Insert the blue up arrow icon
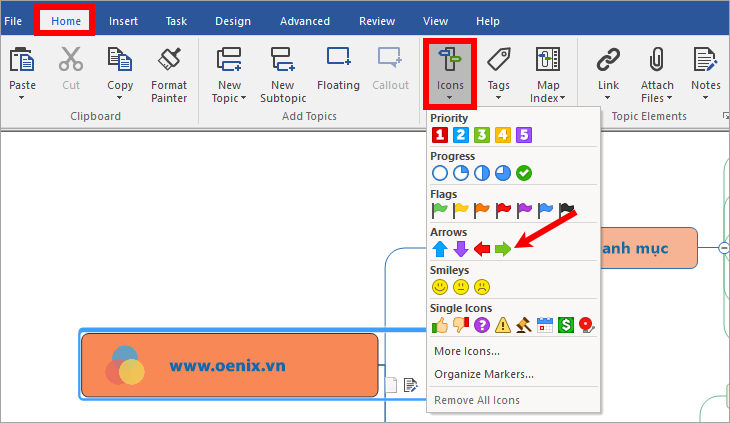This screenshot has height=423, width=730. pyautogui.click(x=439, y=249)
